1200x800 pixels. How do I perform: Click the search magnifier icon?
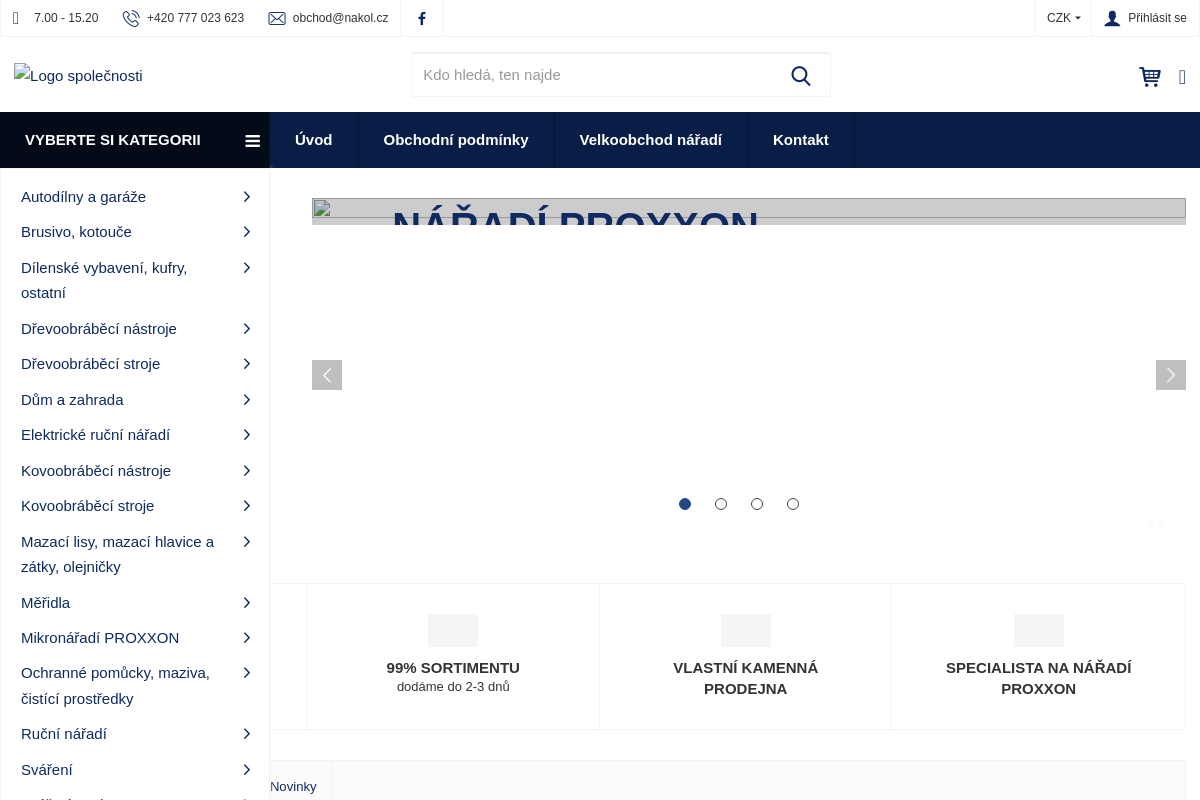click(800, 76)
